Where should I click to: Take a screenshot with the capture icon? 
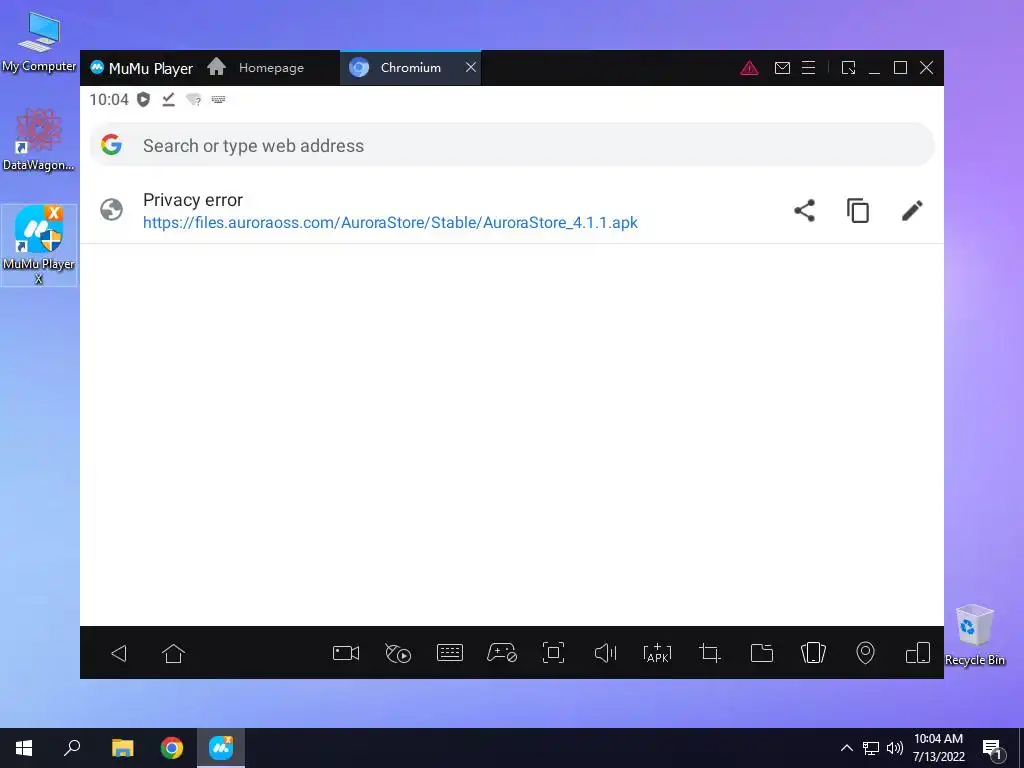click(x=553, y=653)
